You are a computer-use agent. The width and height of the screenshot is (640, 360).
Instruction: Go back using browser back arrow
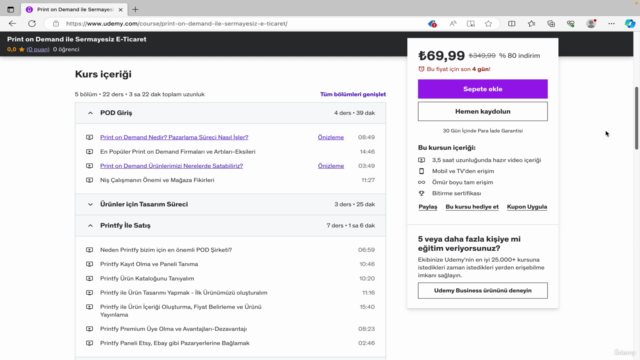(12, 24)
